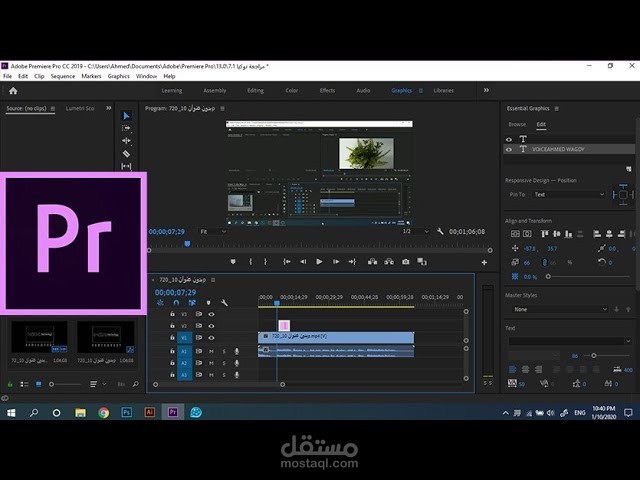Image resolution: width=640 pixels, height=480 pixels.
Task: Open Pin To dropdown showing Text
Action: coord(569,195)
